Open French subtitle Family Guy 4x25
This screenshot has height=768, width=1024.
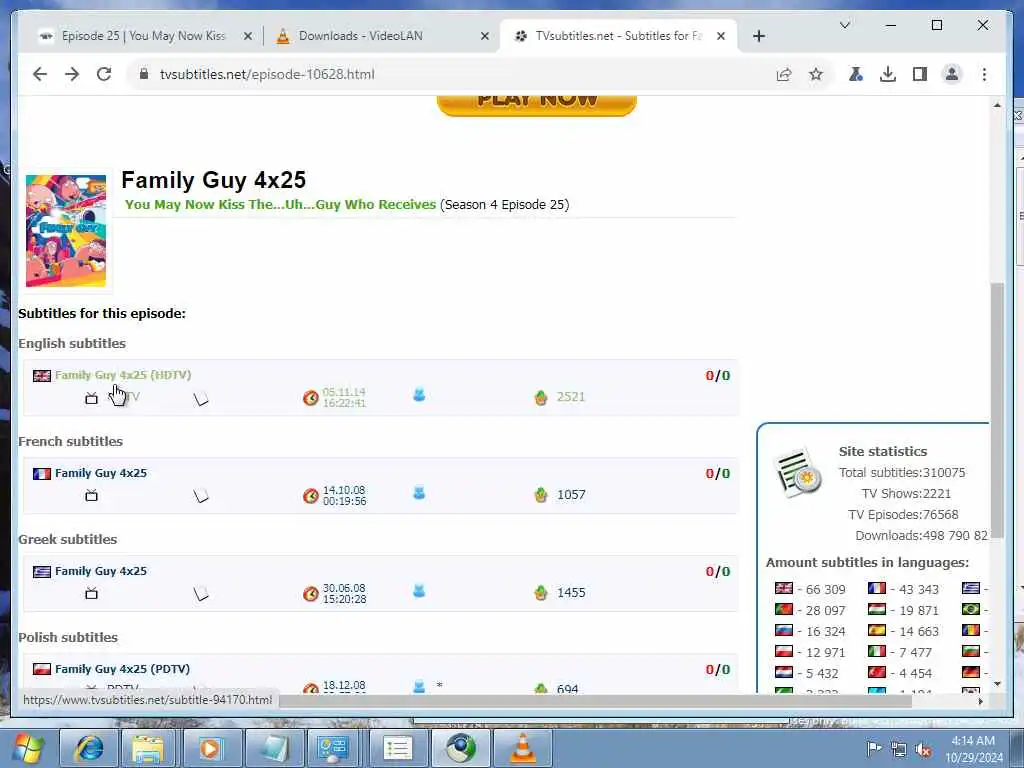click(x=101, y=473)
